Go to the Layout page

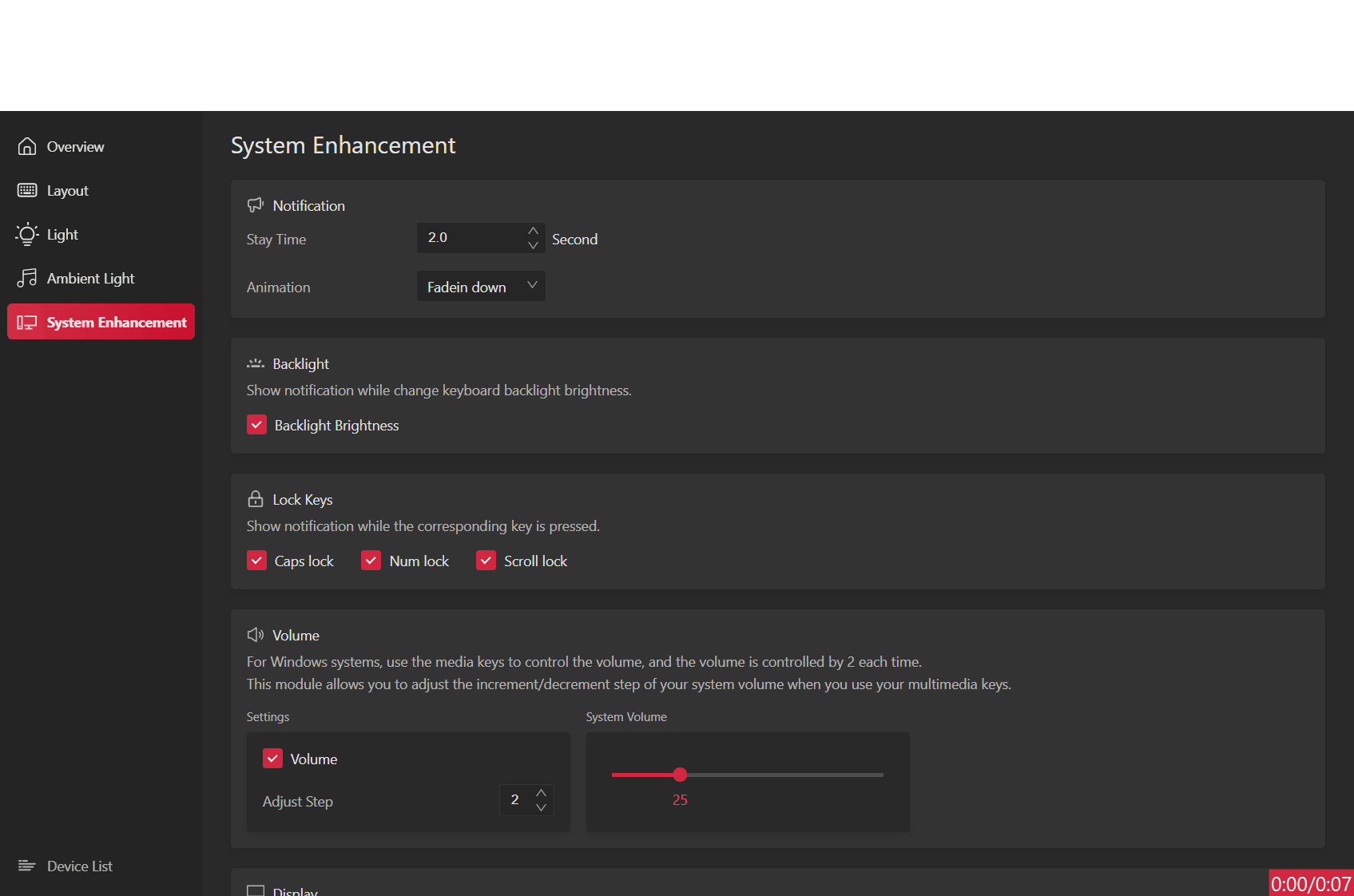tap(101, 190)
